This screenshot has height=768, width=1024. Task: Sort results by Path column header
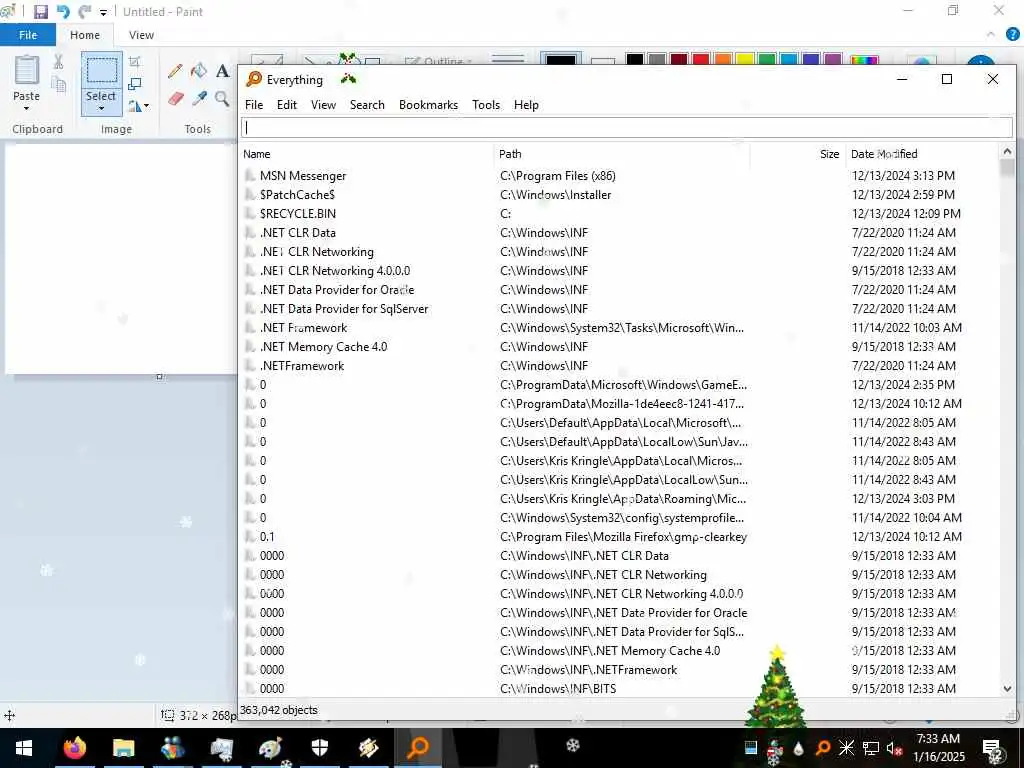(622, 154)
